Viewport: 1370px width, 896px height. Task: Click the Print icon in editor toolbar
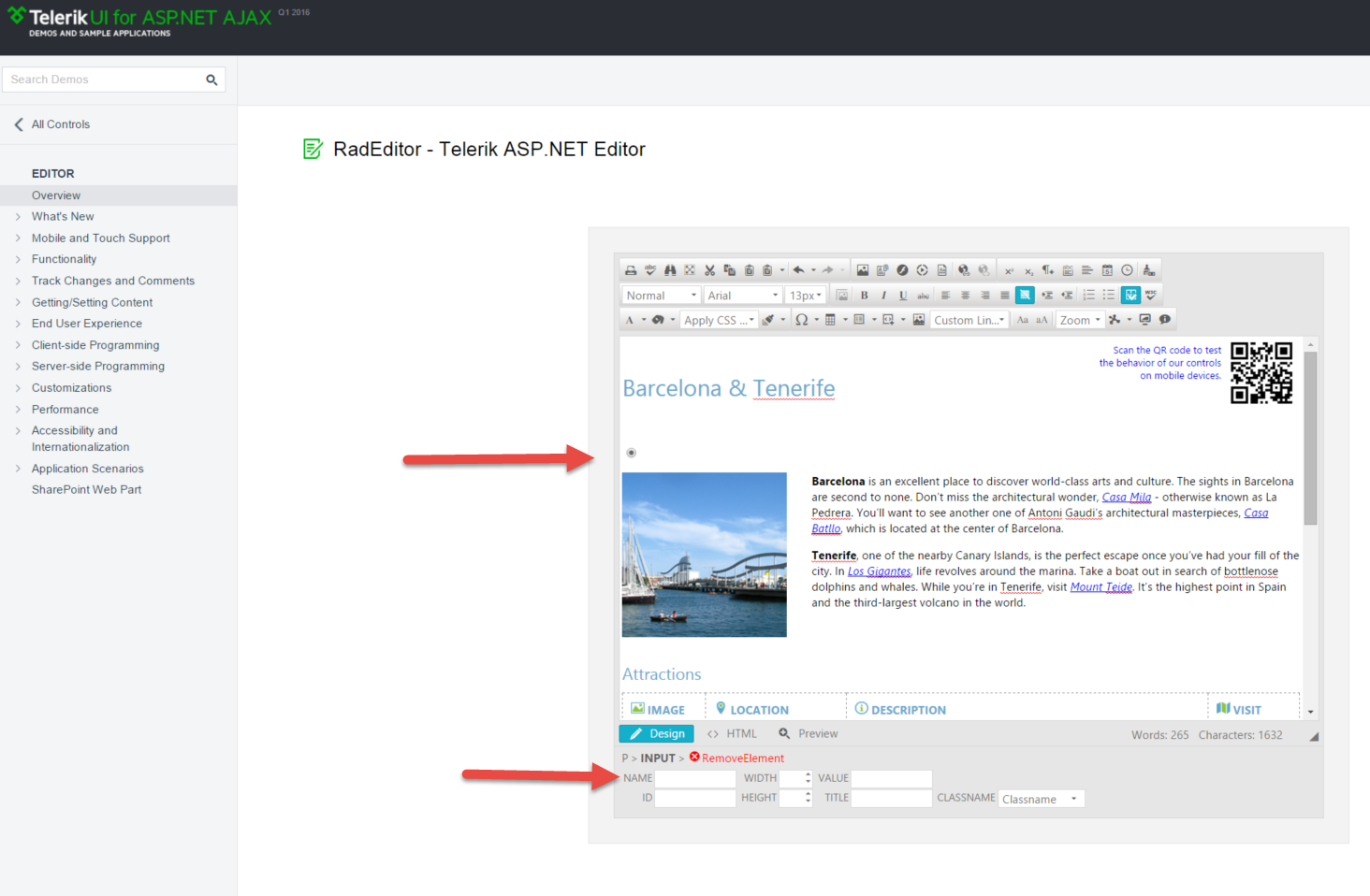631,270
